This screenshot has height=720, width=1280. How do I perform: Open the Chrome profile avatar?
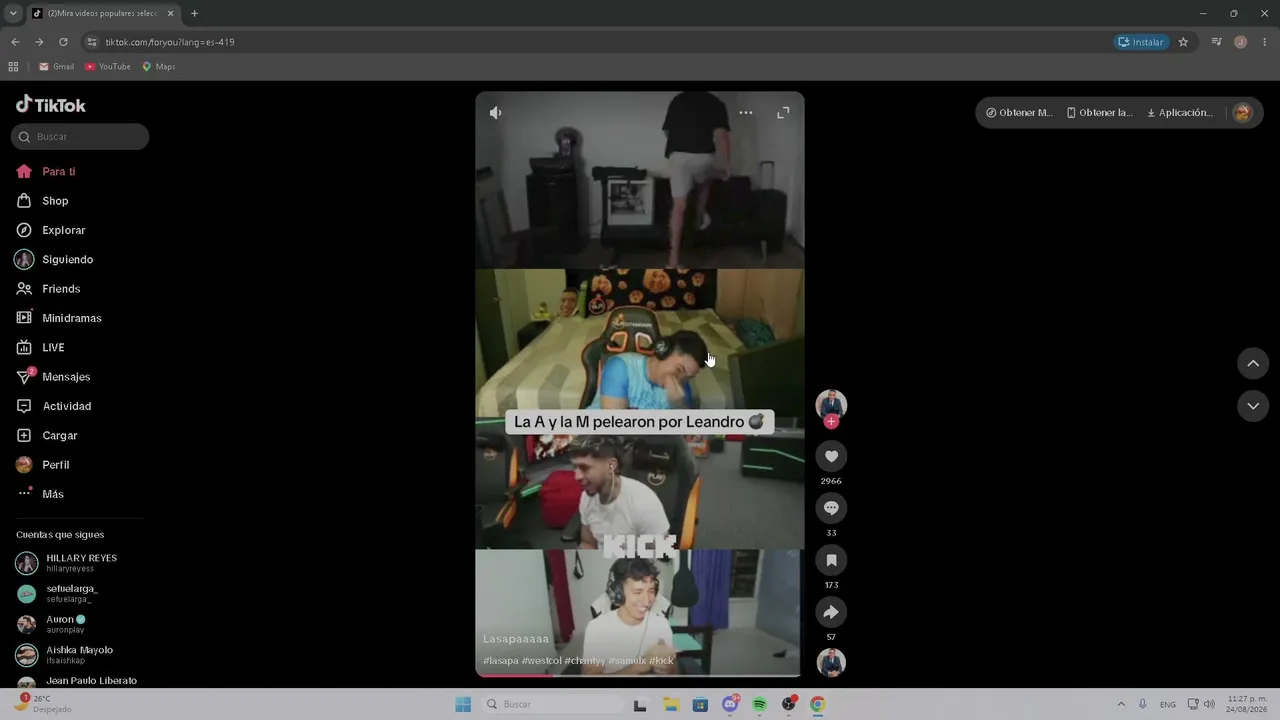pos(1241,42)
